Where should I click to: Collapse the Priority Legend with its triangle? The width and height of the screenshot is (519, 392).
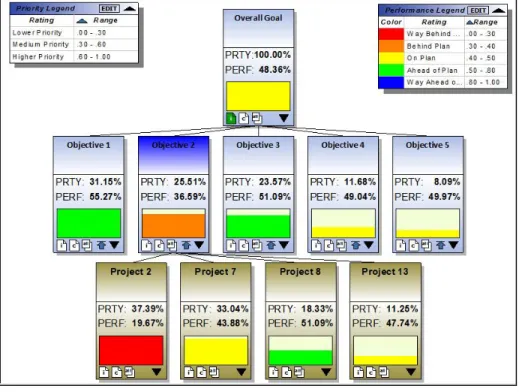click(130, 8)
